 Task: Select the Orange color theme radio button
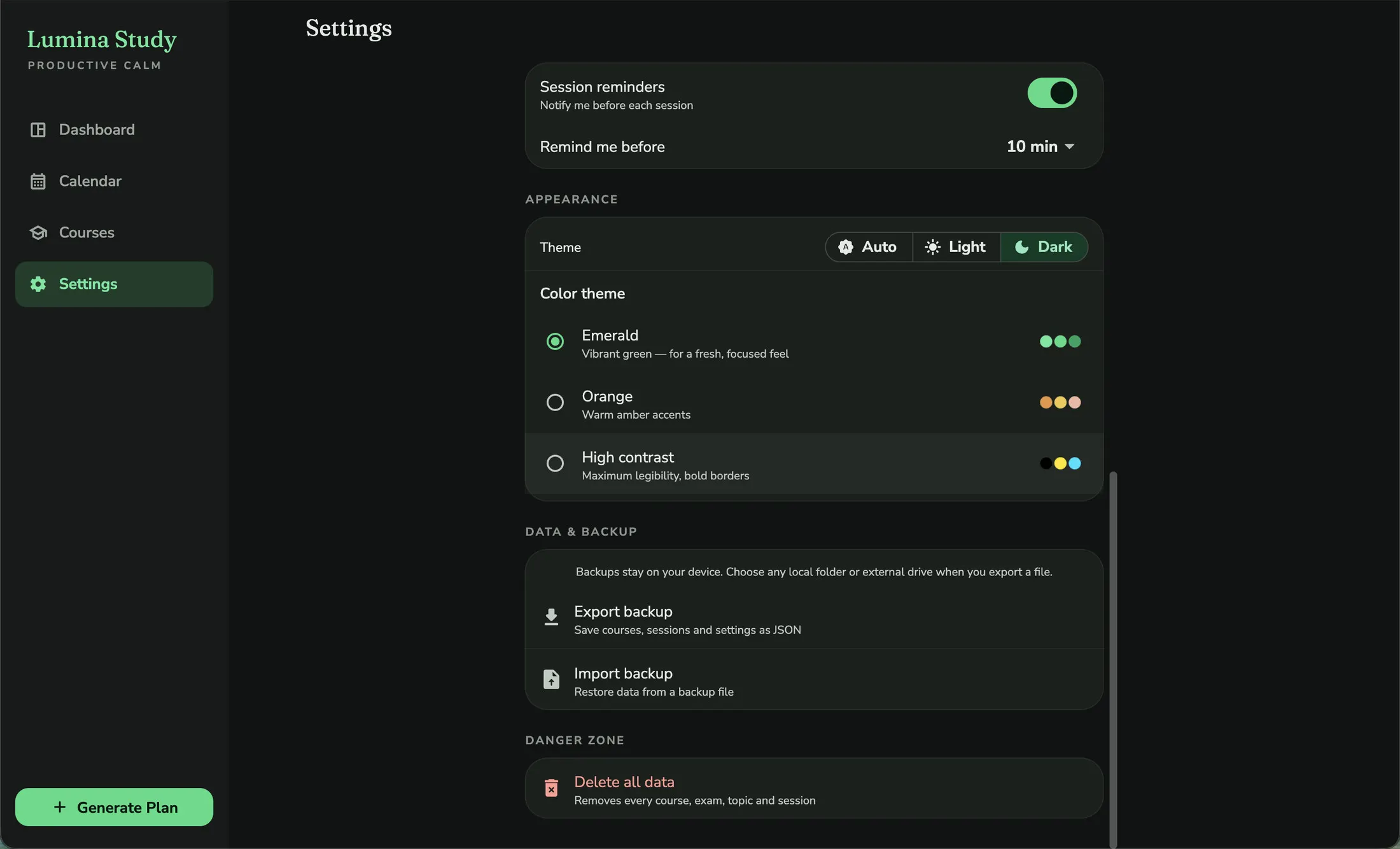pos(556,402)
